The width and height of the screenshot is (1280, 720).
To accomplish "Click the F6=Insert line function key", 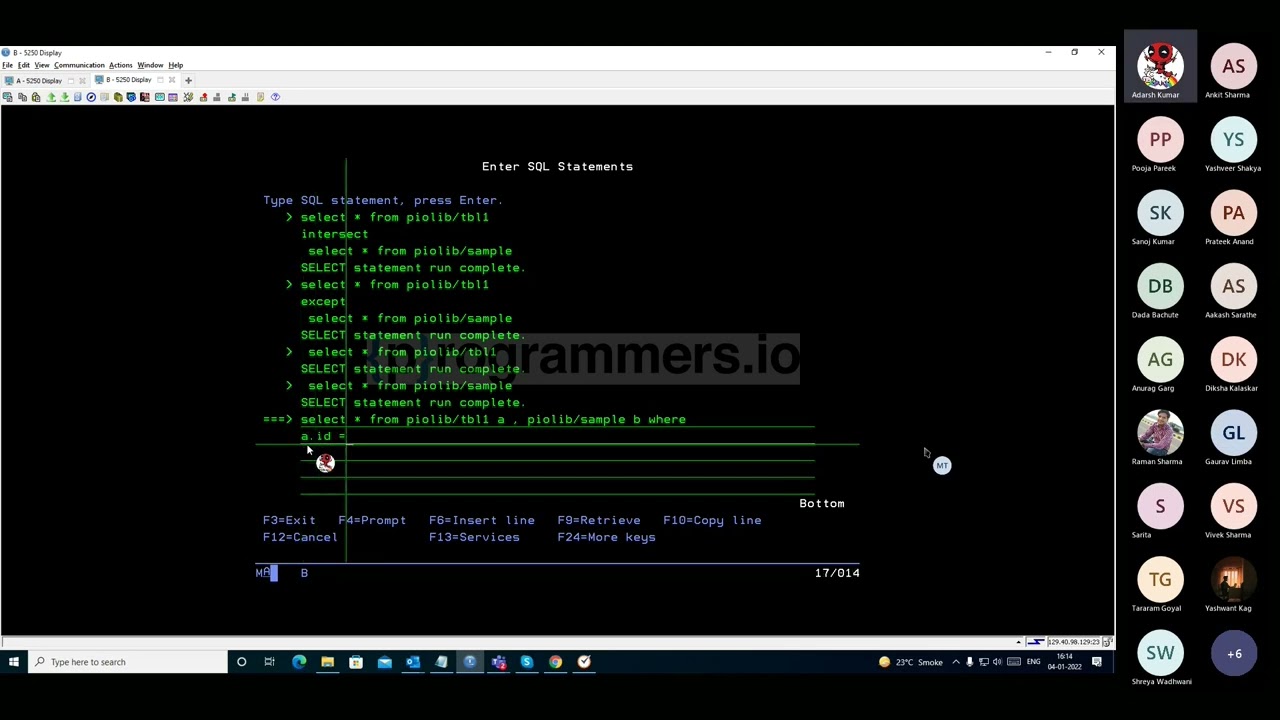I will 482,520.
